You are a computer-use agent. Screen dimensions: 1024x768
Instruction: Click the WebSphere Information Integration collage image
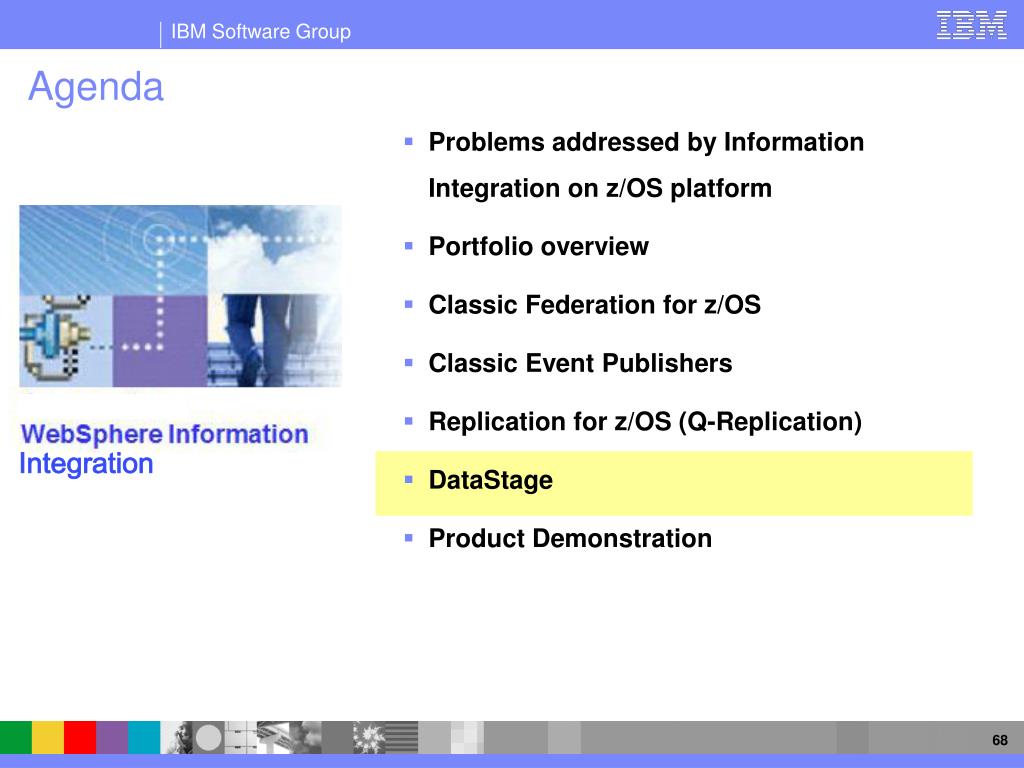[180, 296]
